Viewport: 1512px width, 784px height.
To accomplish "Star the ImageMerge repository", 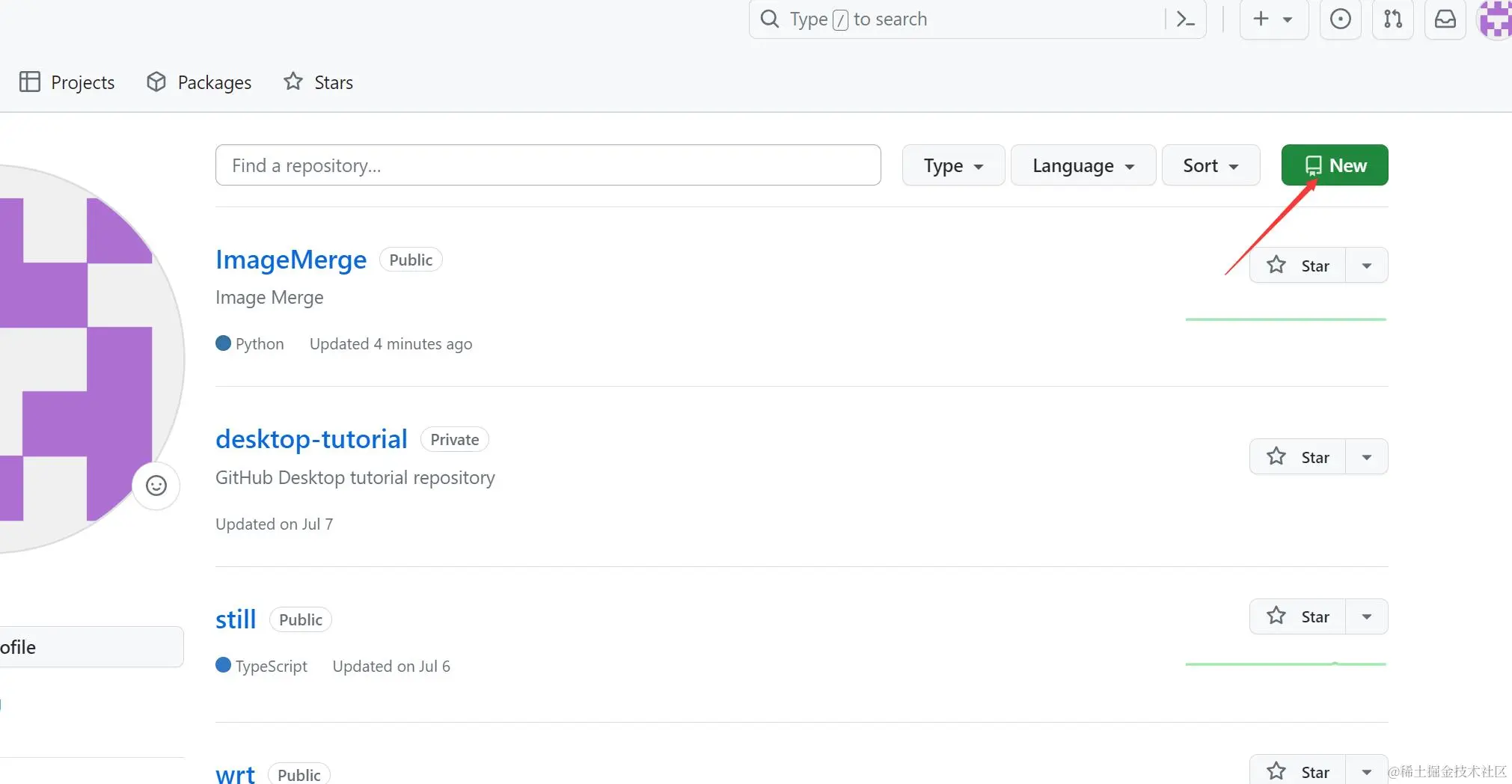I will tap(1298, 266).
